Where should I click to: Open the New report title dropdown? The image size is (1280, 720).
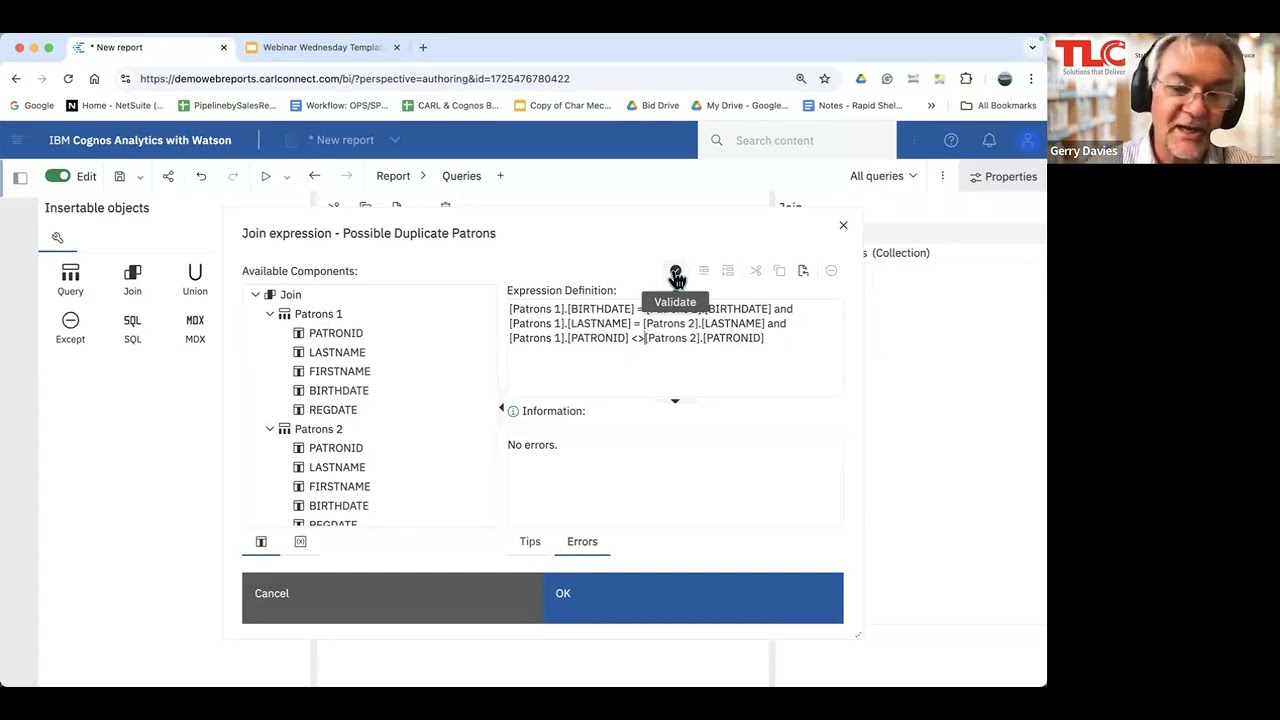pos(395,140)
